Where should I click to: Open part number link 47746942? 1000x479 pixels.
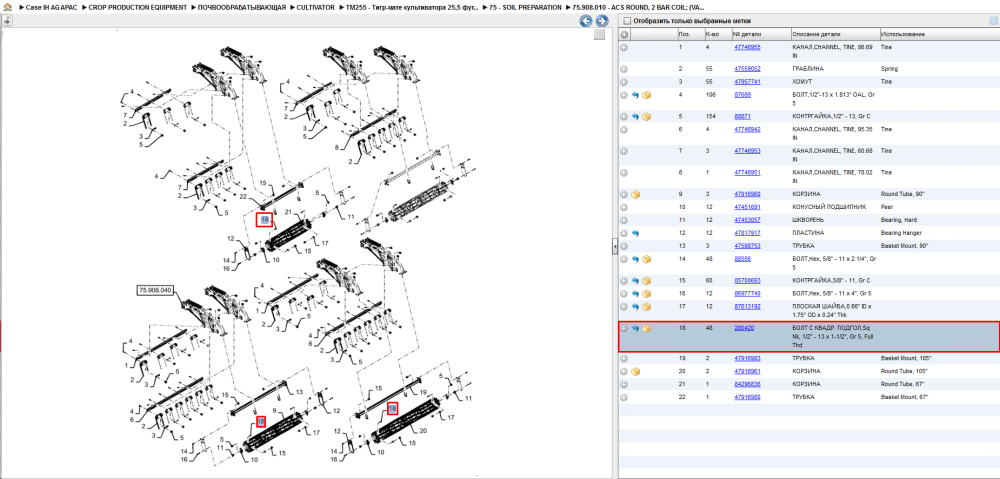point(747,129)
